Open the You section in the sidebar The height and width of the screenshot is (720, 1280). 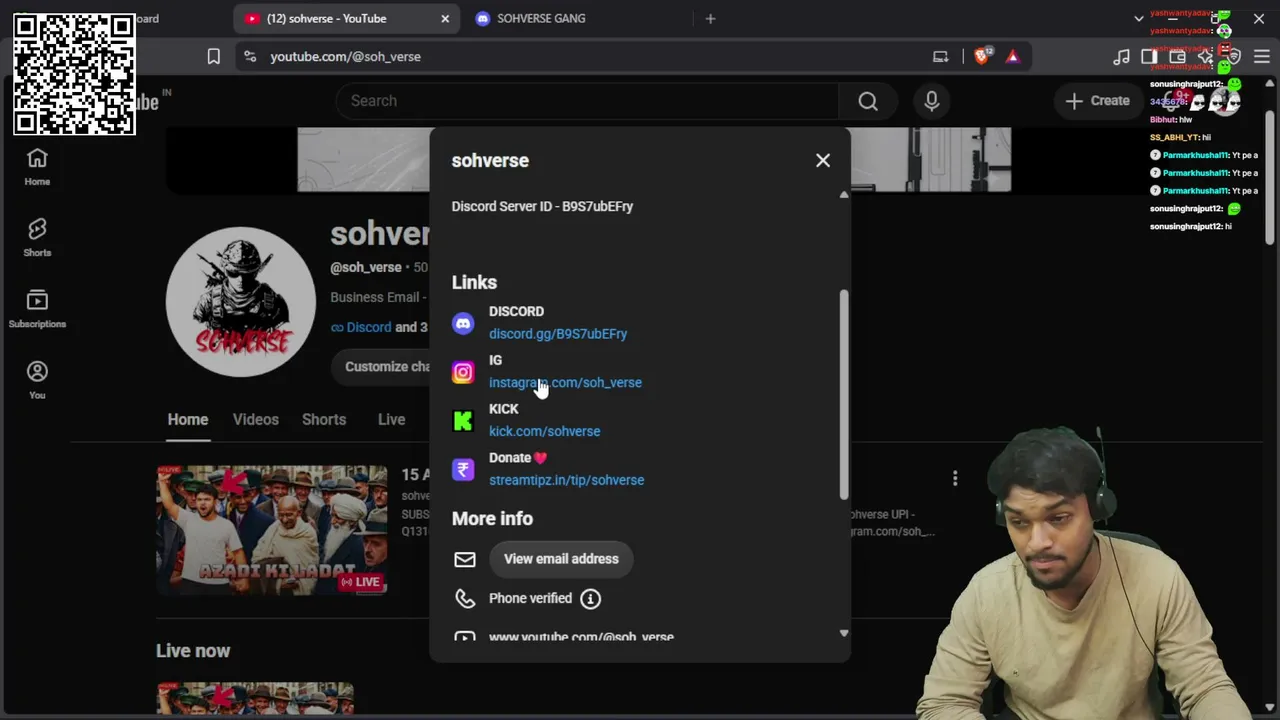[x=37, y=380]
